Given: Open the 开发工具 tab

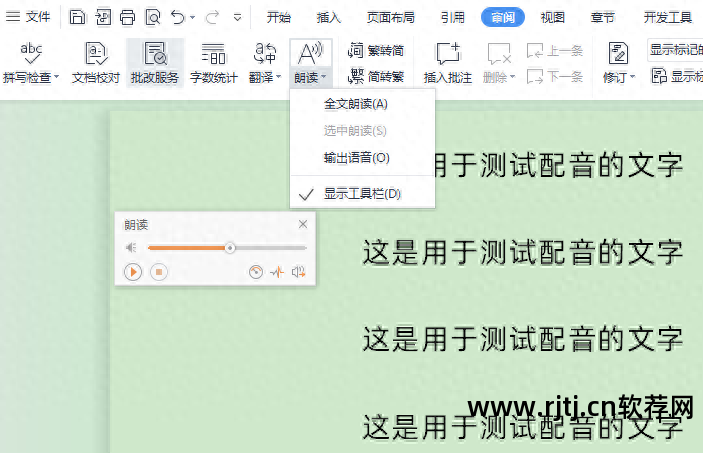Looking at the screenshot, I should tap(668, 17).
